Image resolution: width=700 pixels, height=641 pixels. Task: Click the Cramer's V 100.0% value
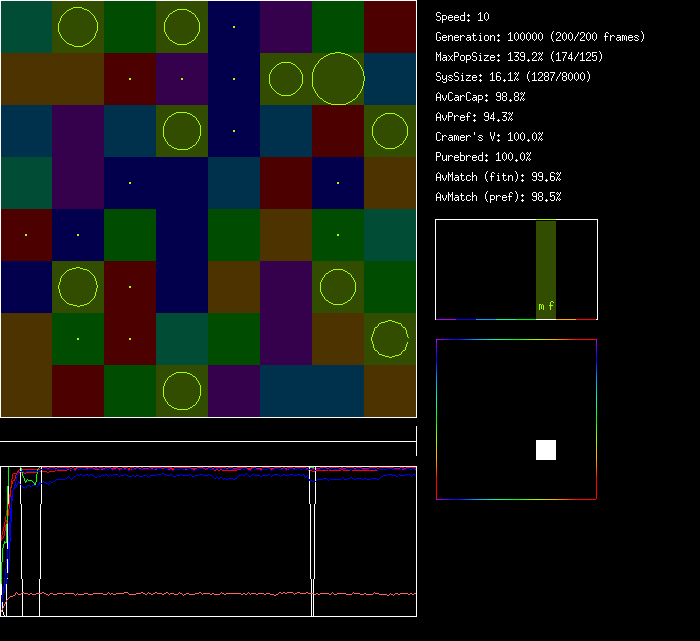[x=489, y=137]
